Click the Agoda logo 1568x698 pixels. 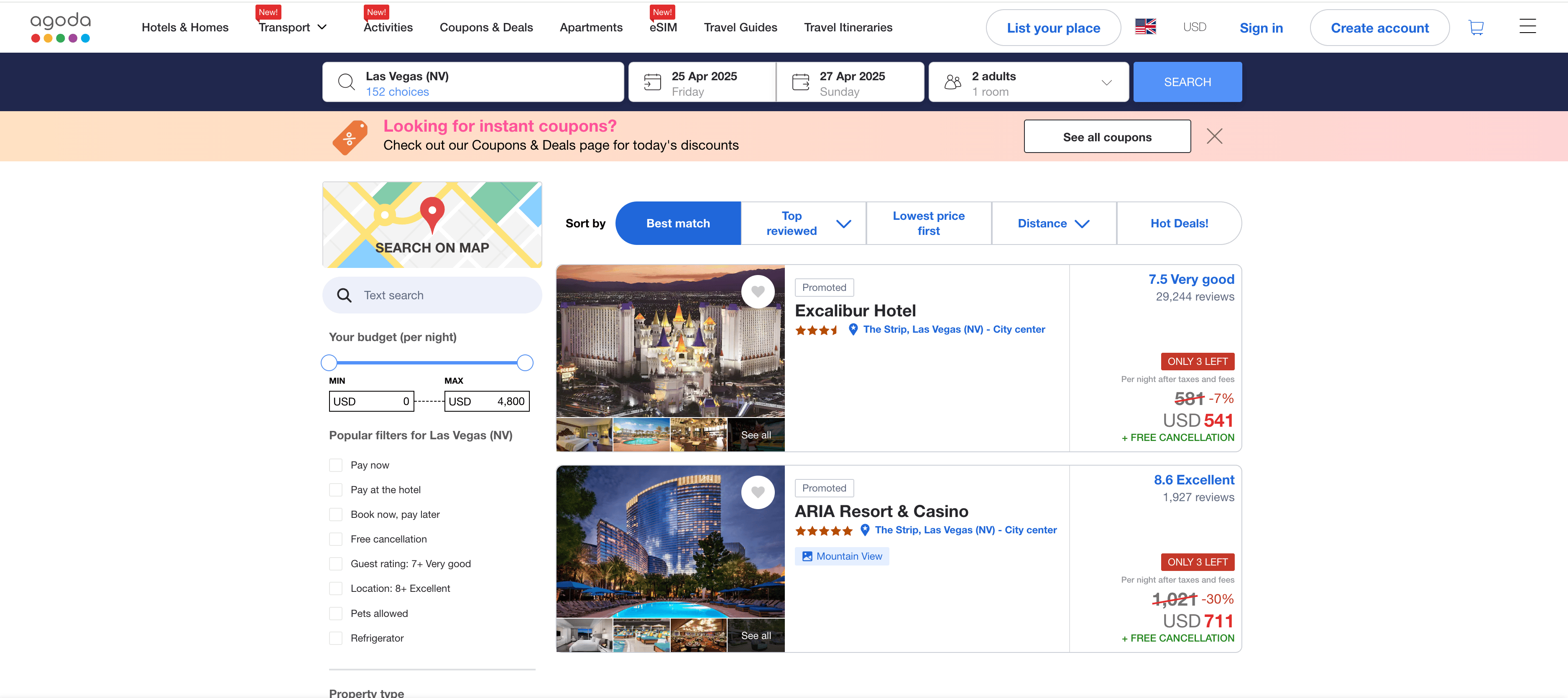60,28
